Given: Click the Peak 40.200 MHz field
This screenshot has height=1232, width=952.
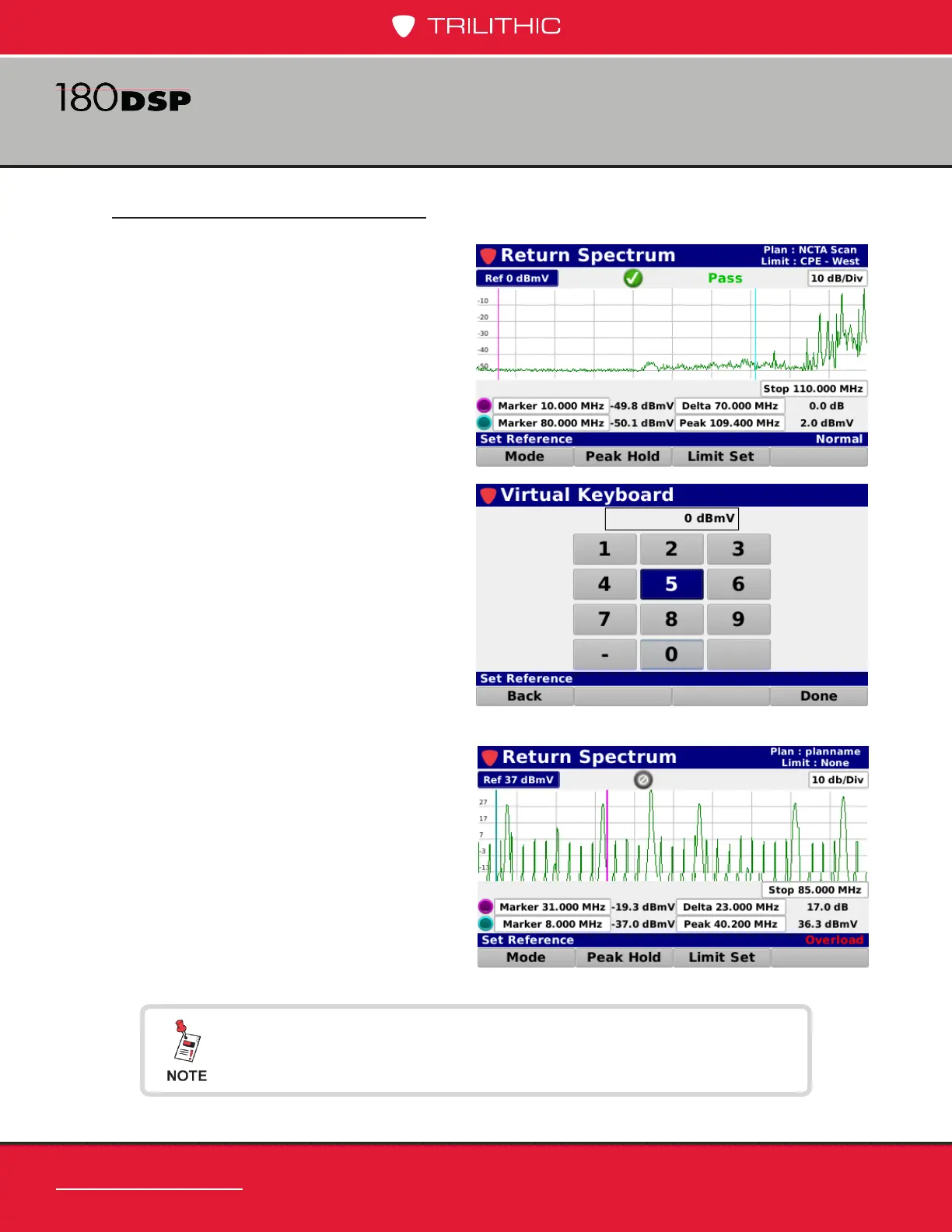Looking at the screenshot, I should tap(731, 923).
